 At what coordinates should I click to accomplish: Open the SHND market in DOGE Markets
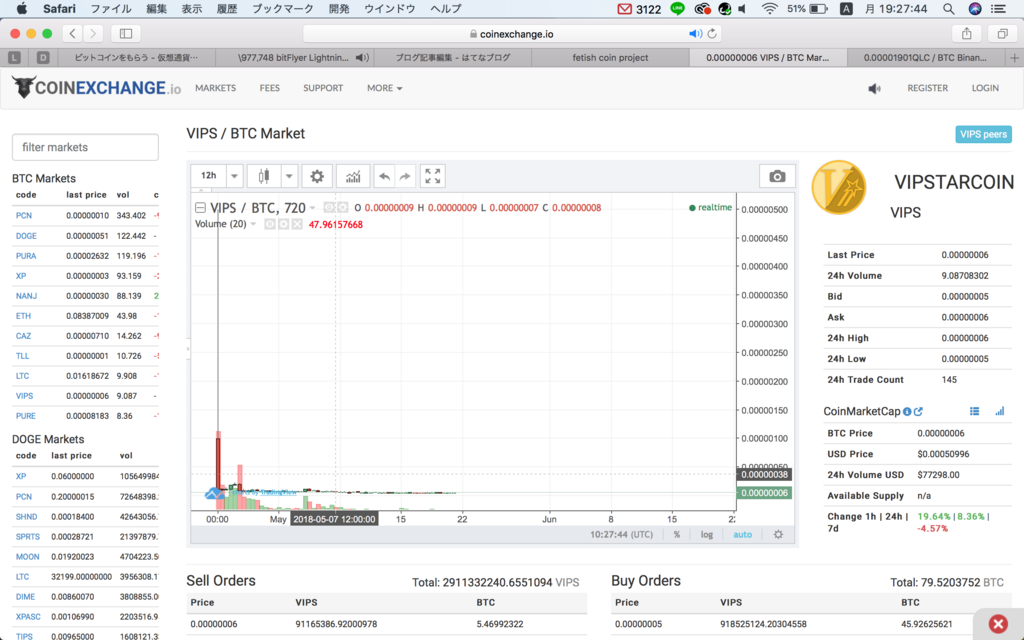coord(26,517)
